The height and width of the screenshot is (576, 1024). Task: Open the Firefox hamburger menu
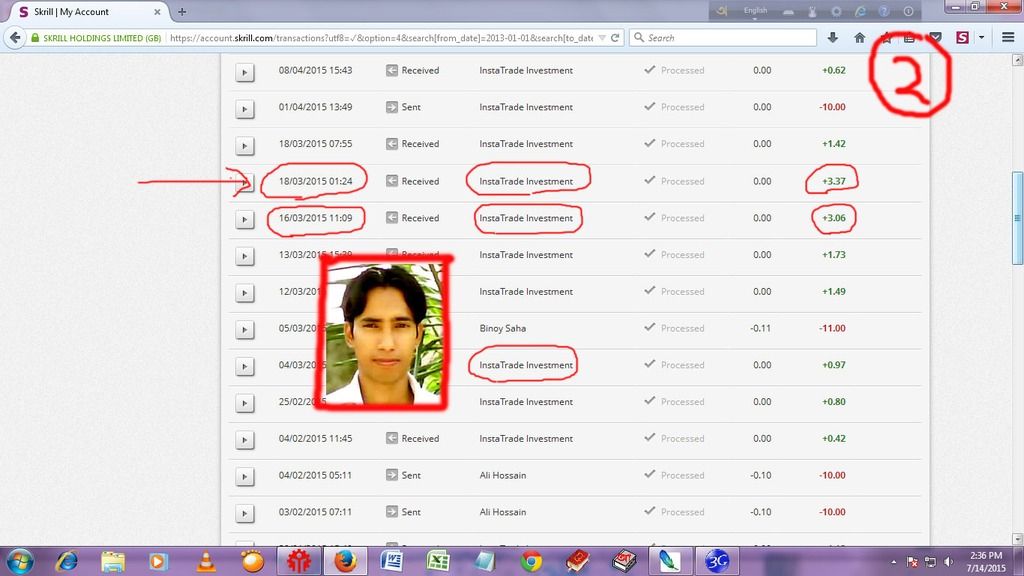(1008, 38)
